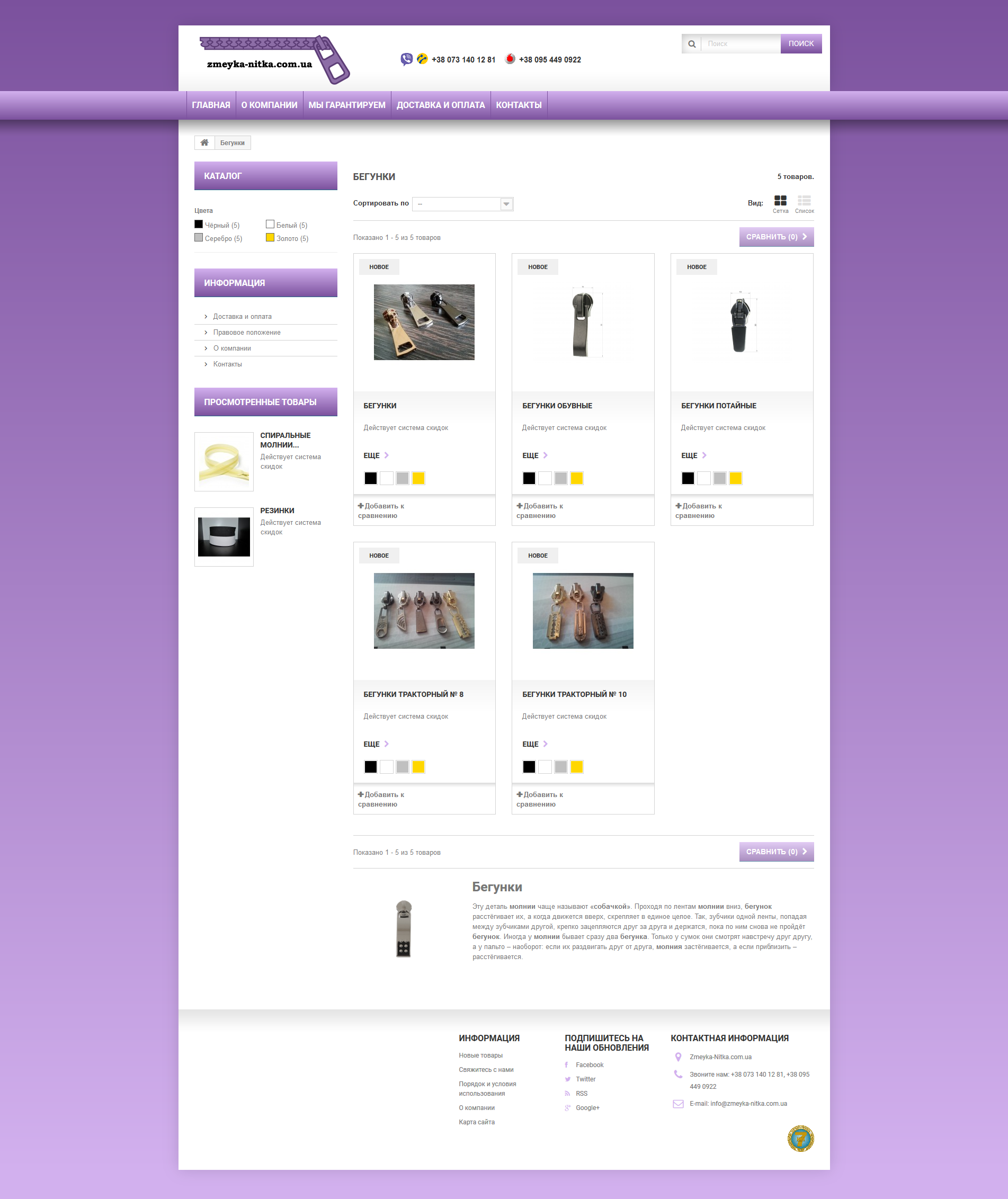Expand ЕЩЕ for Бегунки обувные
This screenshot has width=1008, height=1199.
tap(535, 455)
